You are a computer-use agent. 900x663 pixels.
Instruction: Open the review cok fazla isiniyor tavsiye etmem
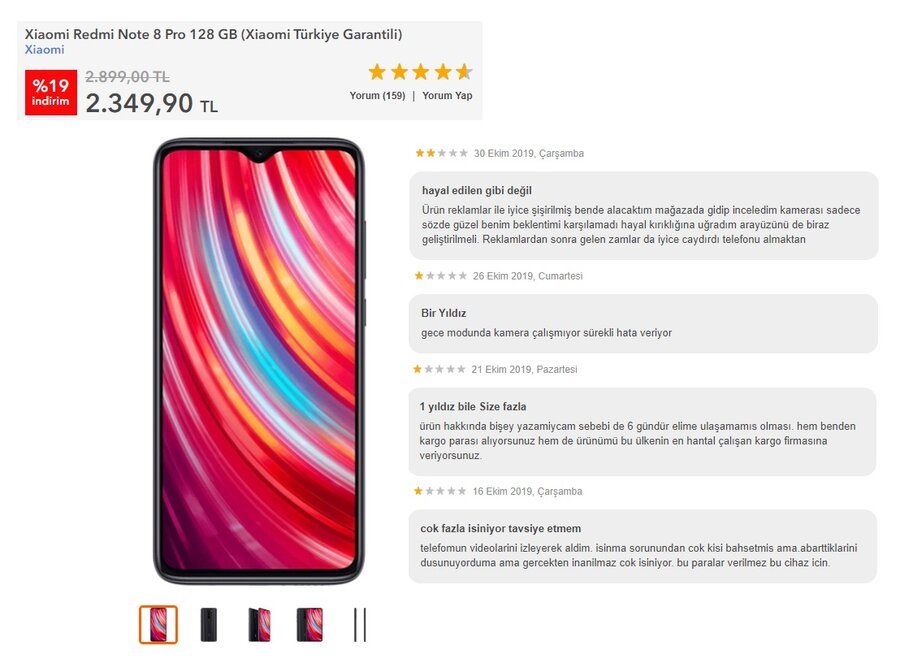pyautogui.click(x=643, y=546)
